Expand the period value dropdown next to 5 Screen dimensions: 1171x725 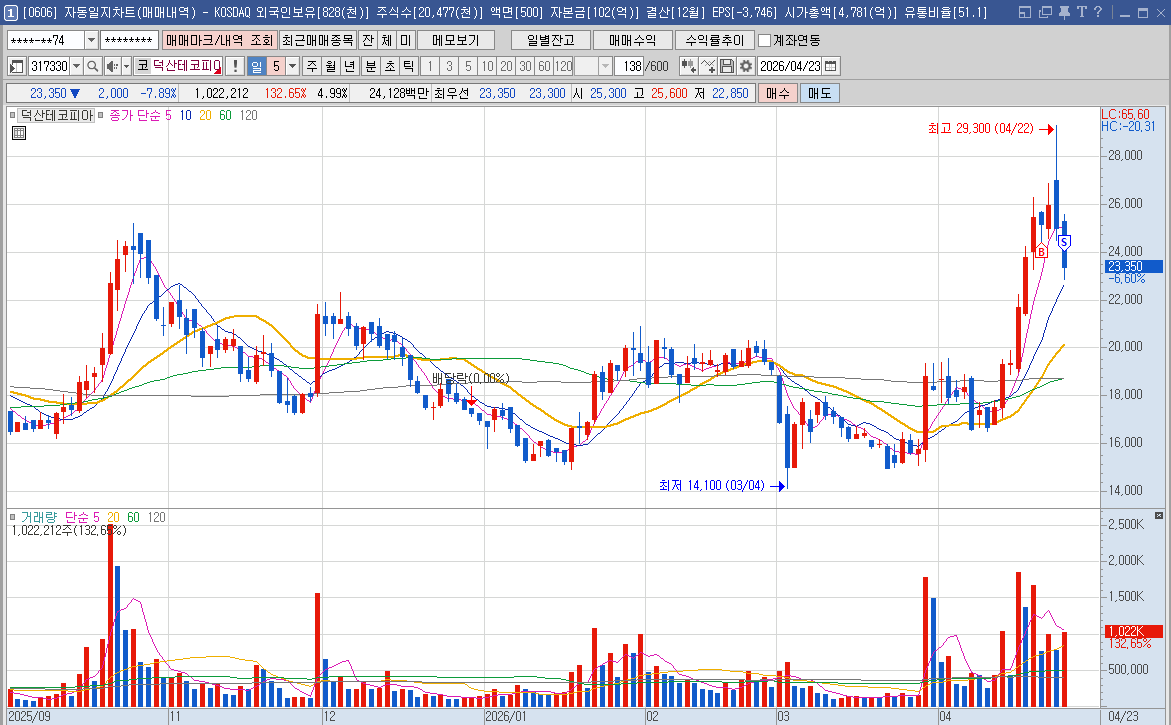coord(292,66)
